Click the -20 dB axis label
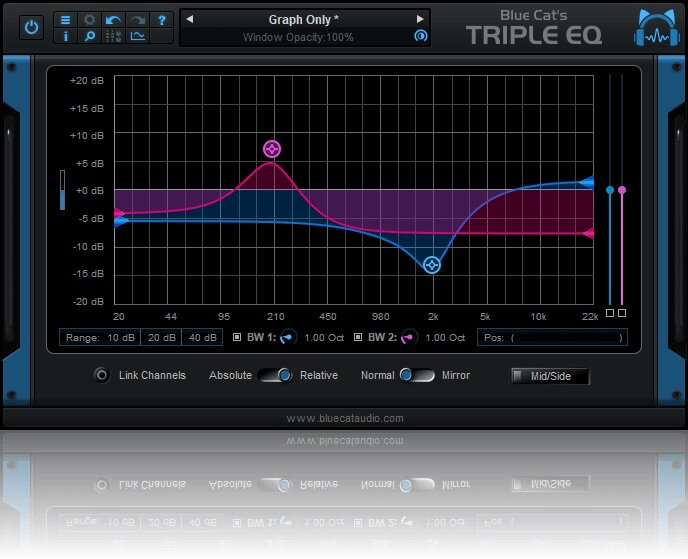This screenshot has width=688, height=559. tap(88, 301)
